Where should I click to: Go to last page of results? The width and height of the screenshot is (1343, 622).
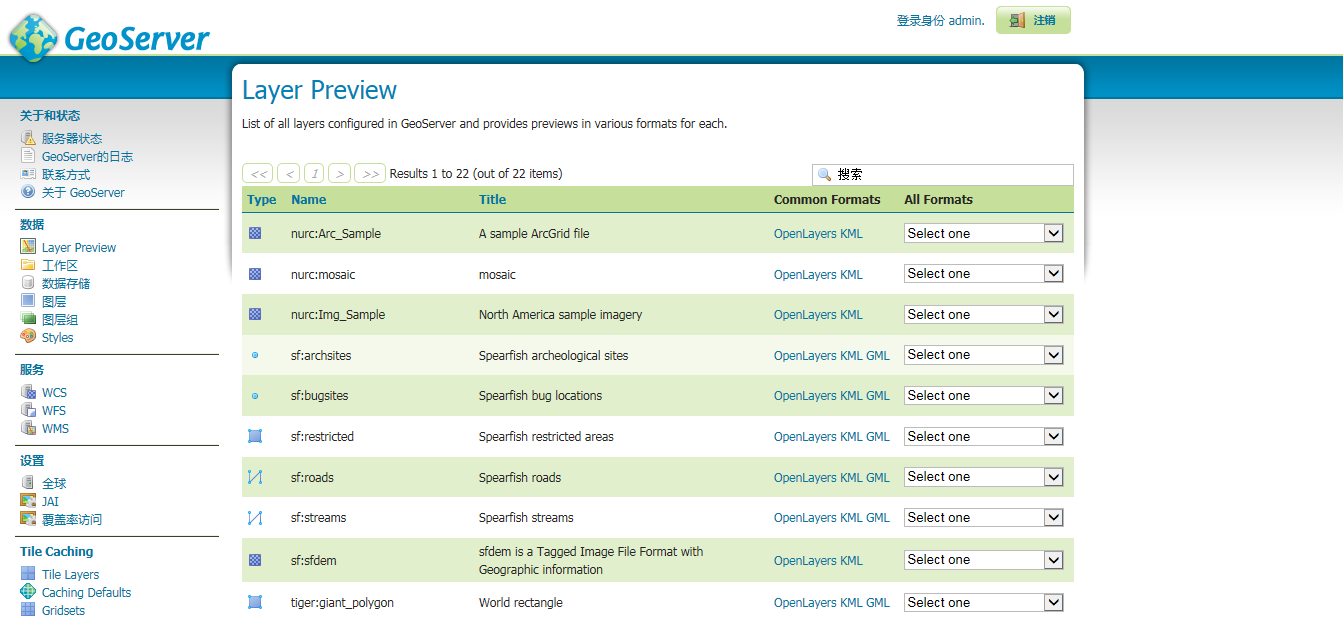click(x=370, y=174)
